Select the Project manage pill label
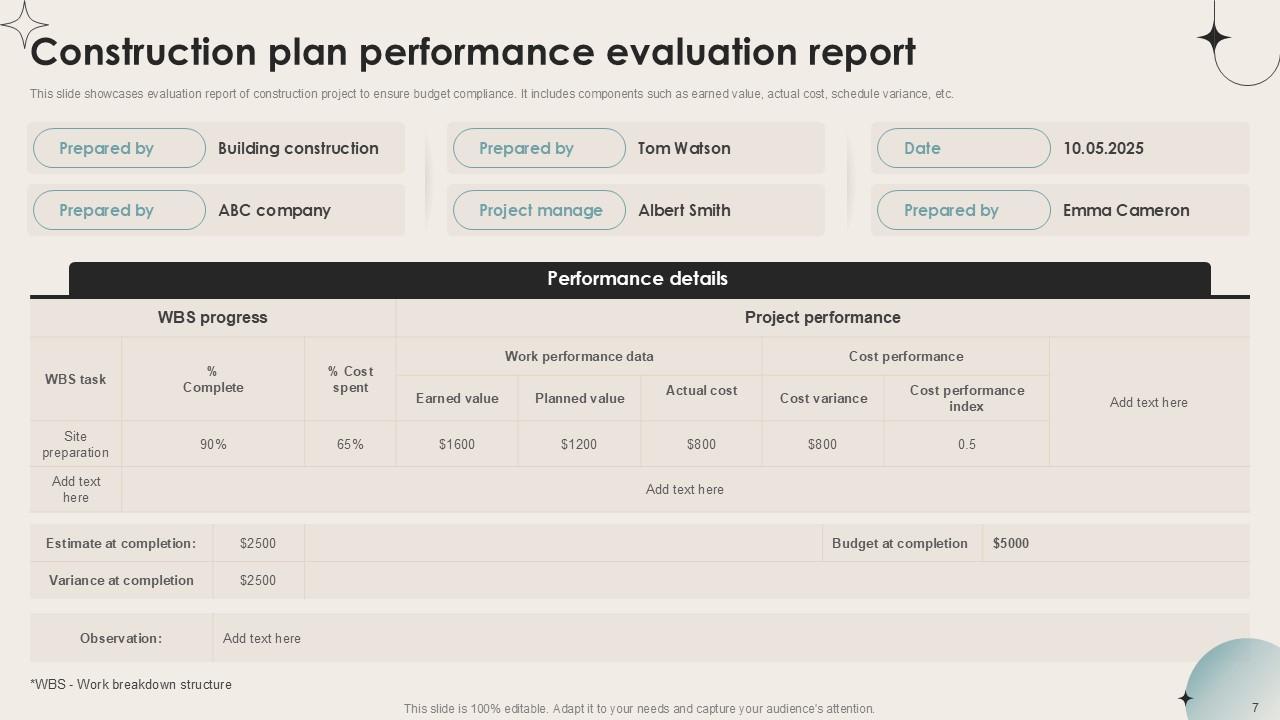 pyautogui.click(x=540, y=210)
